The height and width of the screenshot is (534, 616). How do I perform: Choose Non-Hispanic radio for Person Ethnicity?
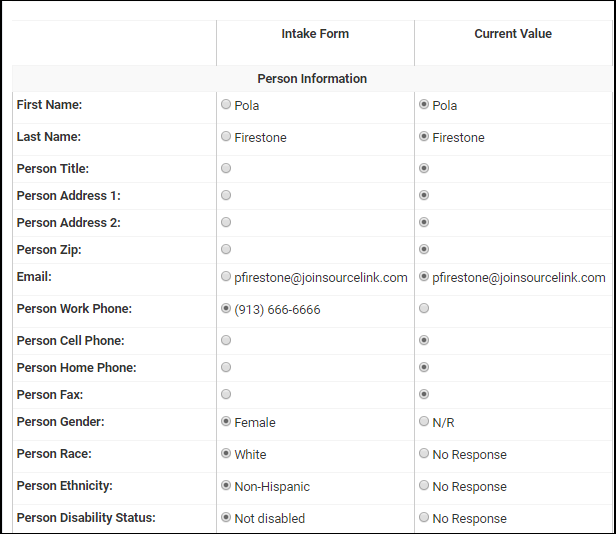[x=226, y=485]
